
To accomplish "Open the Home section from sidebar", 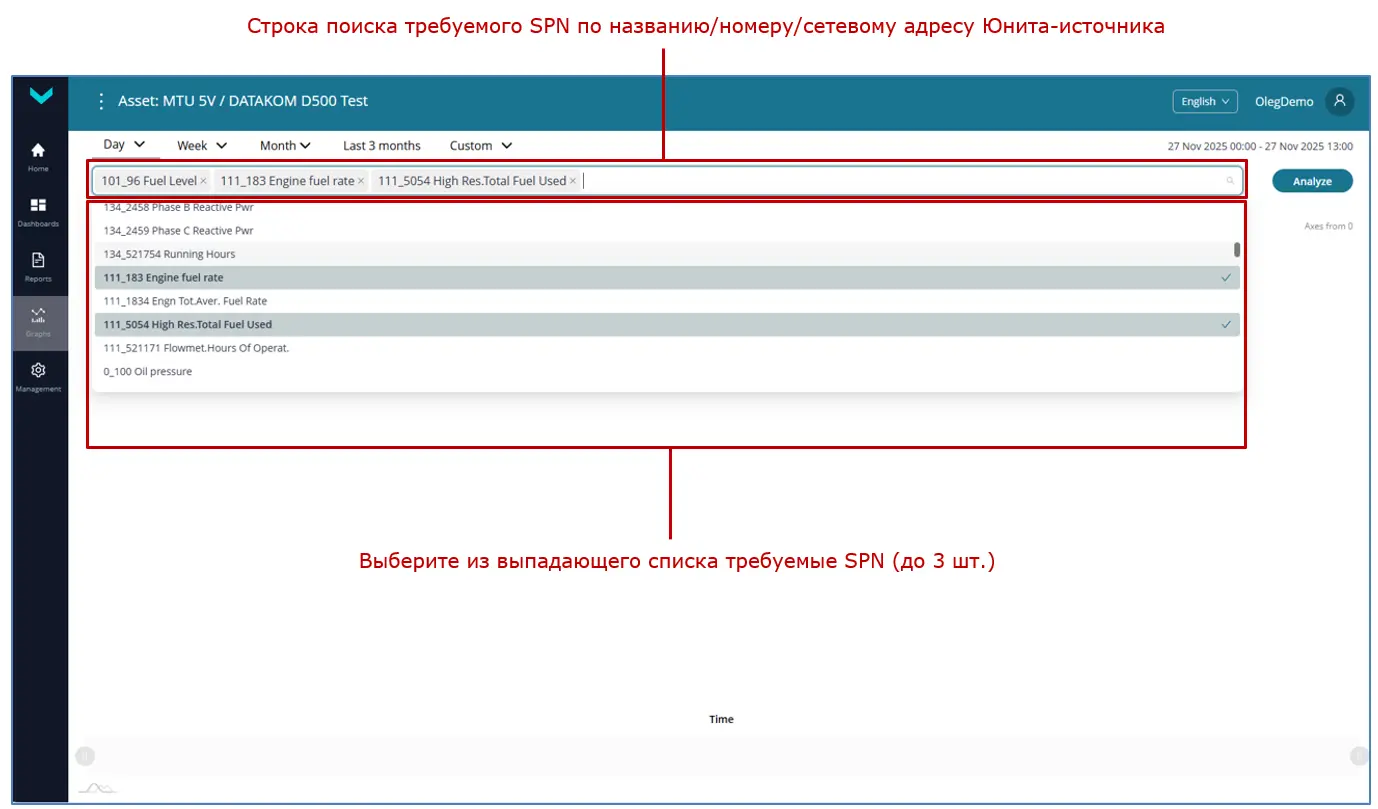I will click(x=38, y=151).
